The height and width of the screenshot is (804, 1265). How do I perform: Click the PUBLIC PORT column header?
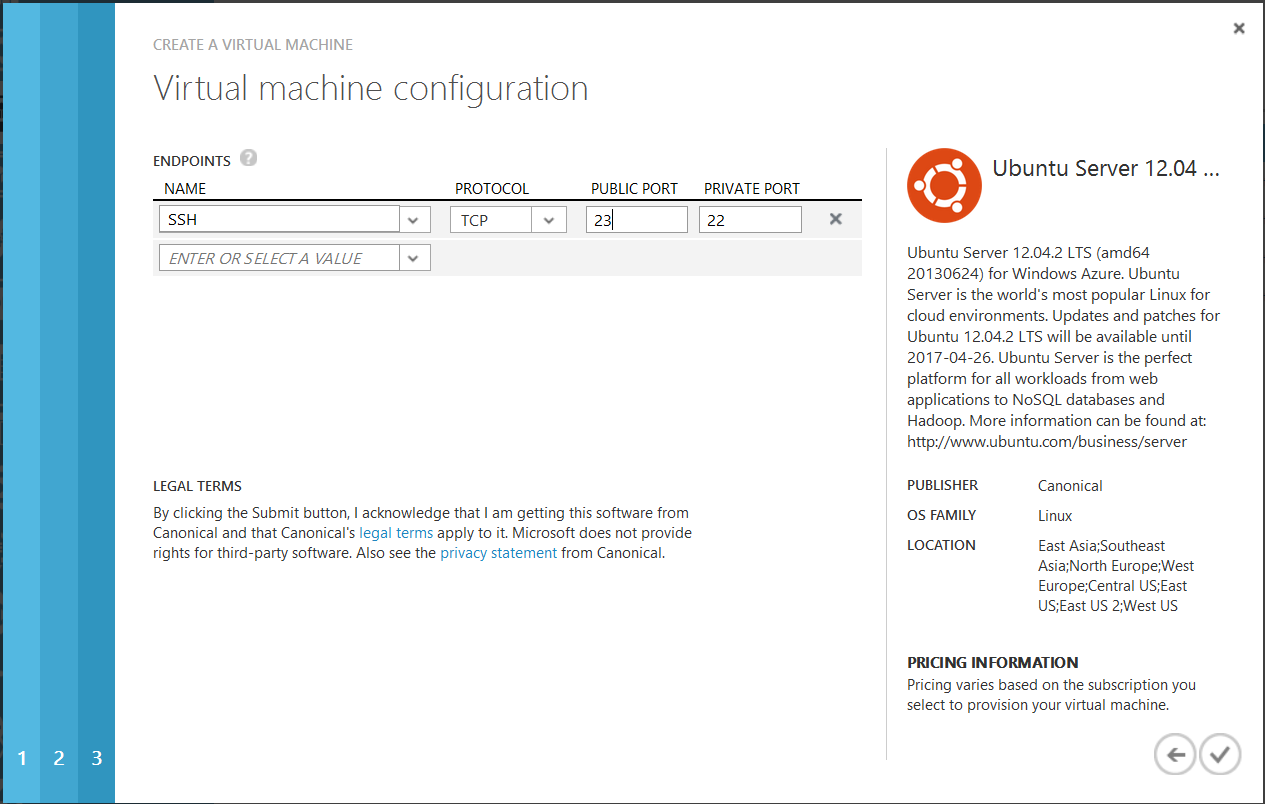click(x=634, y=188)
